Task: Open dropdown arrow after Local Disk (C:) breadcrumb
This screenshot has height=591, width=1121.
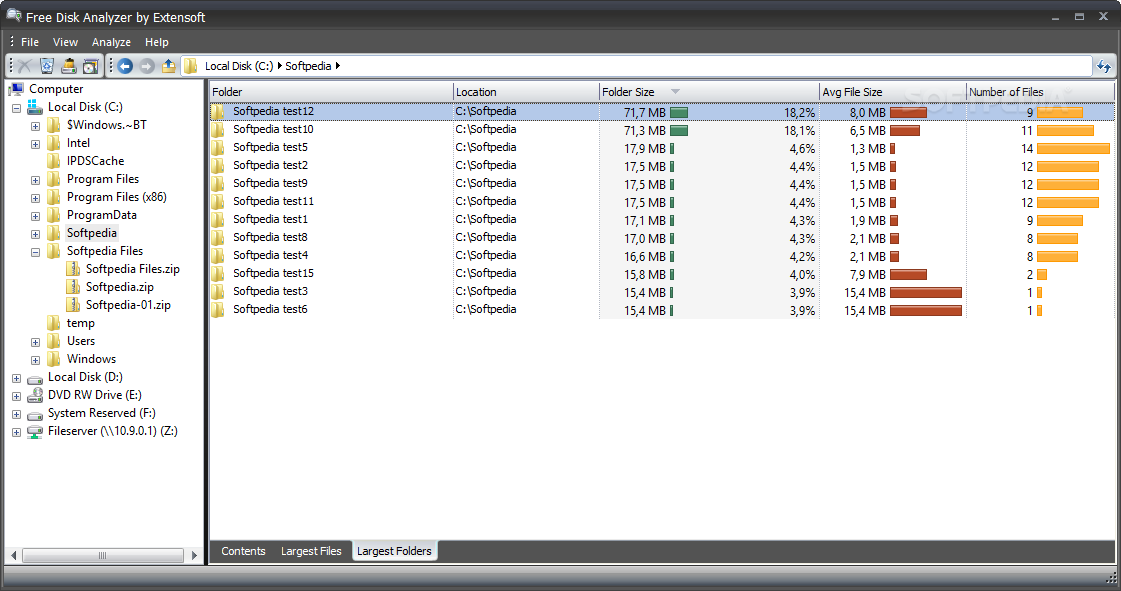Action: click(x=280, y=66)
